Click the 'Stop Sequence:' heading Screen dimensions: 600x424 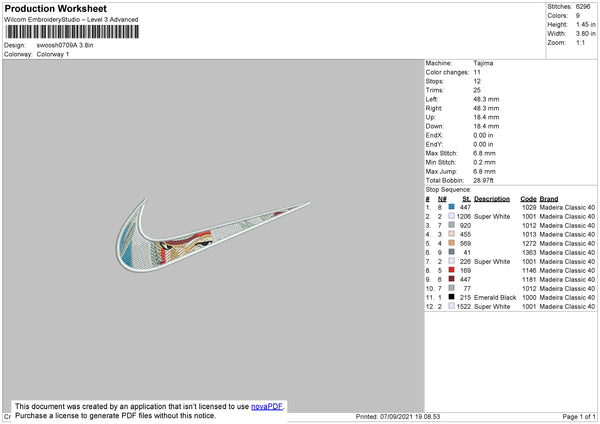pos(448,189)
